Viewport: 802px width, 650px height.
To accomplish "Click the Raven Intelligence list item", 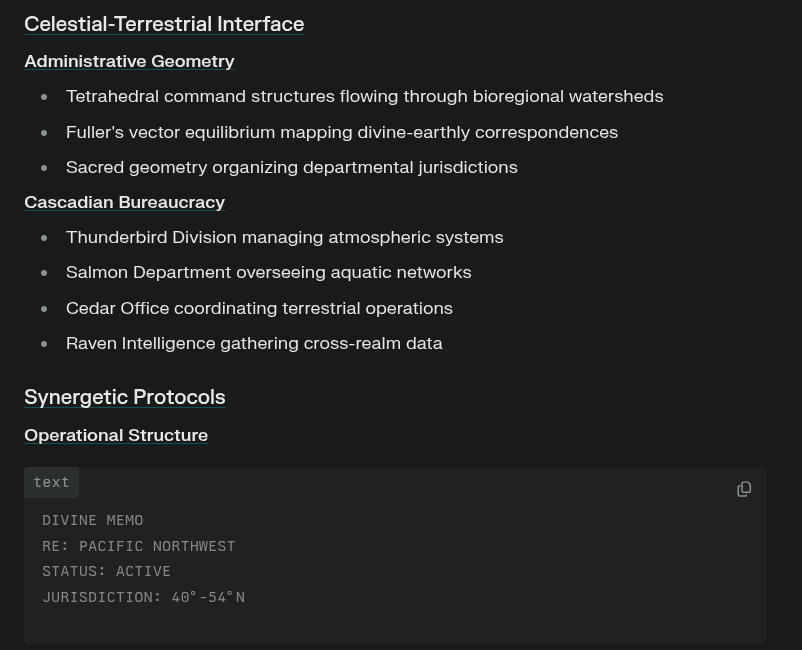I will (x=254, y=344).
